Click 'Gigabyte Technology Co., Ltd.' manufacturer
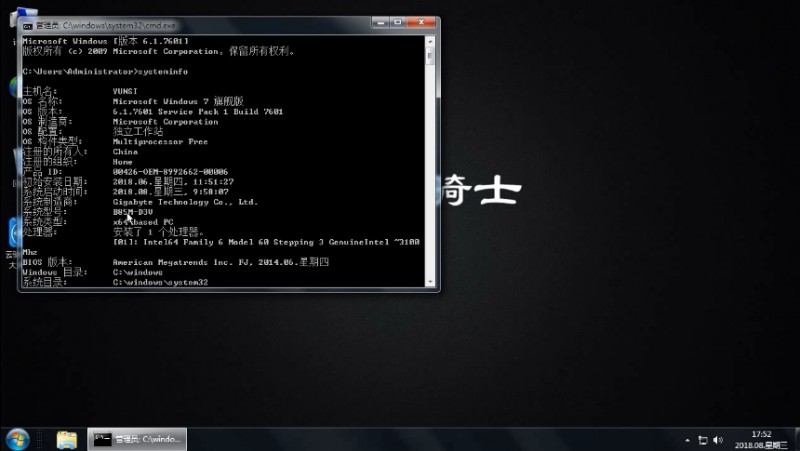 185,202
